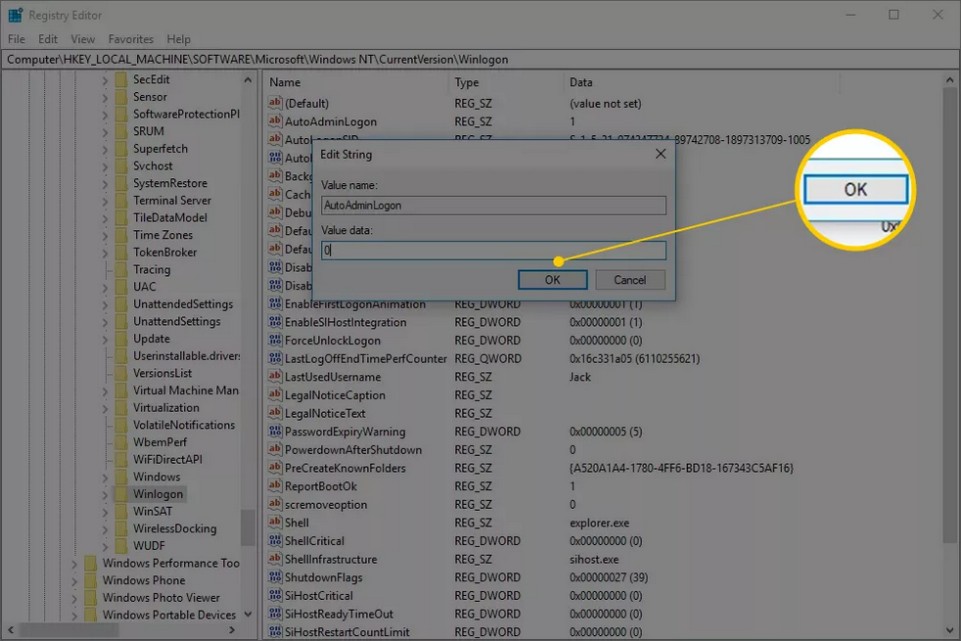Image resolution: width=961 pixels, height=641 pixels.
Task: Expand the SecEdit registry key
Action: coord(105,80)
